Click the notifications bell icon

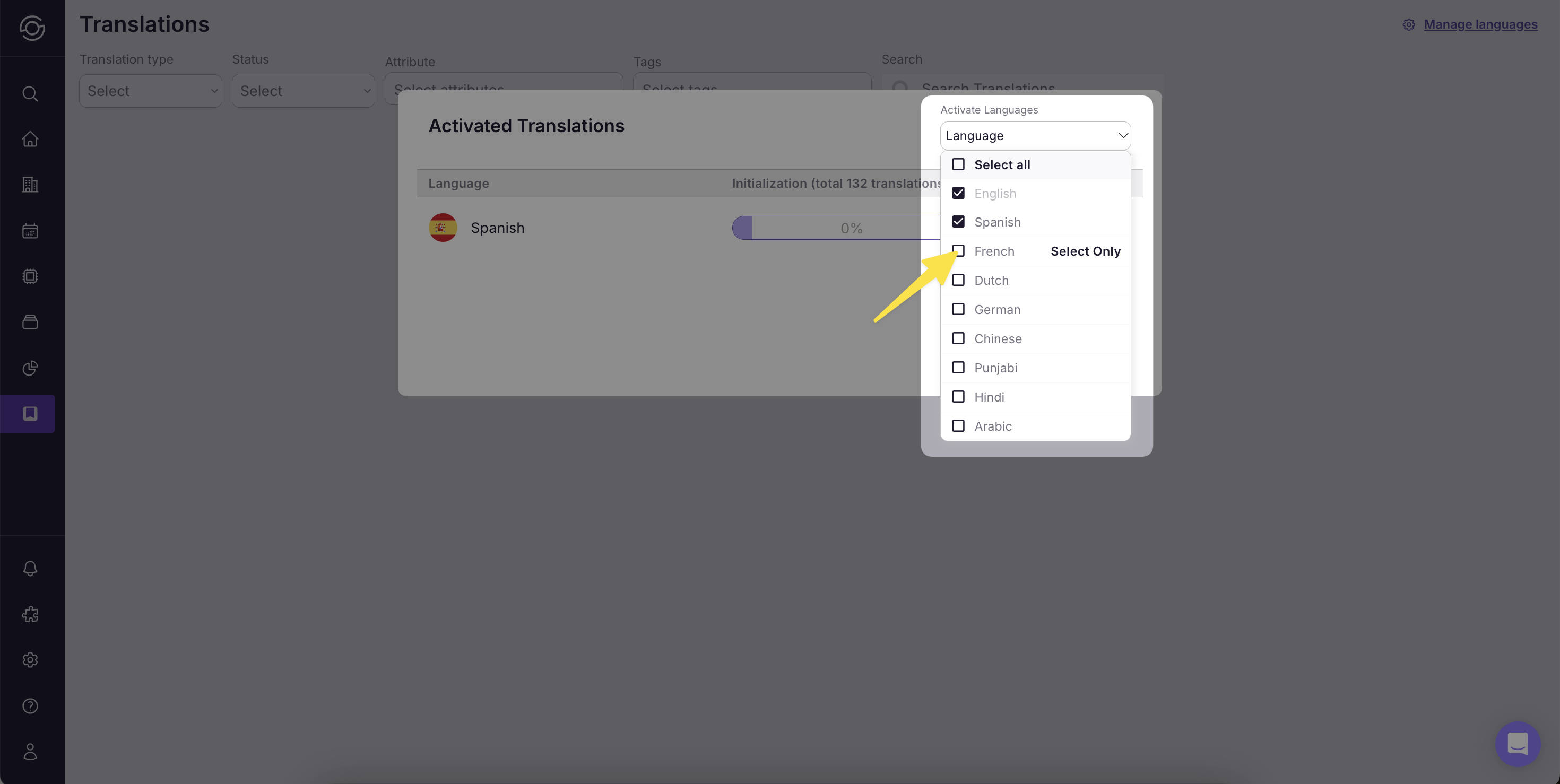[30, 568]
